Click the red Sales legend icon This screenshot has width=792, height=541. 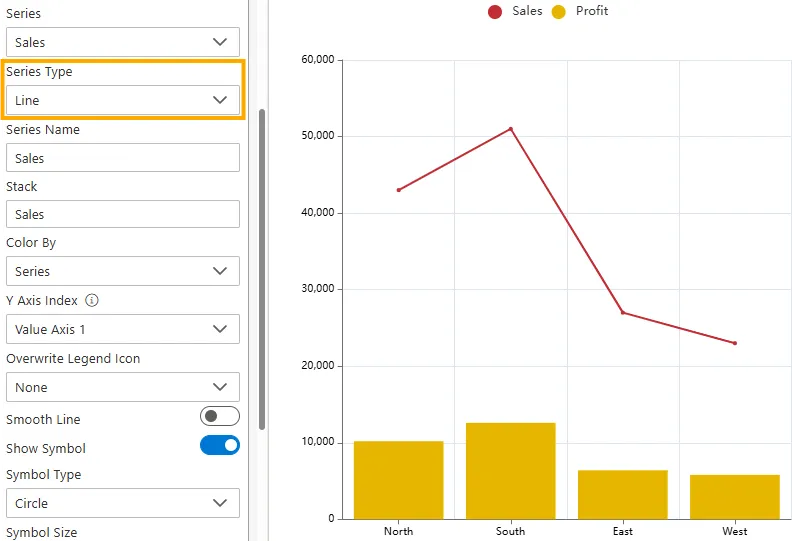pos(495,12)
